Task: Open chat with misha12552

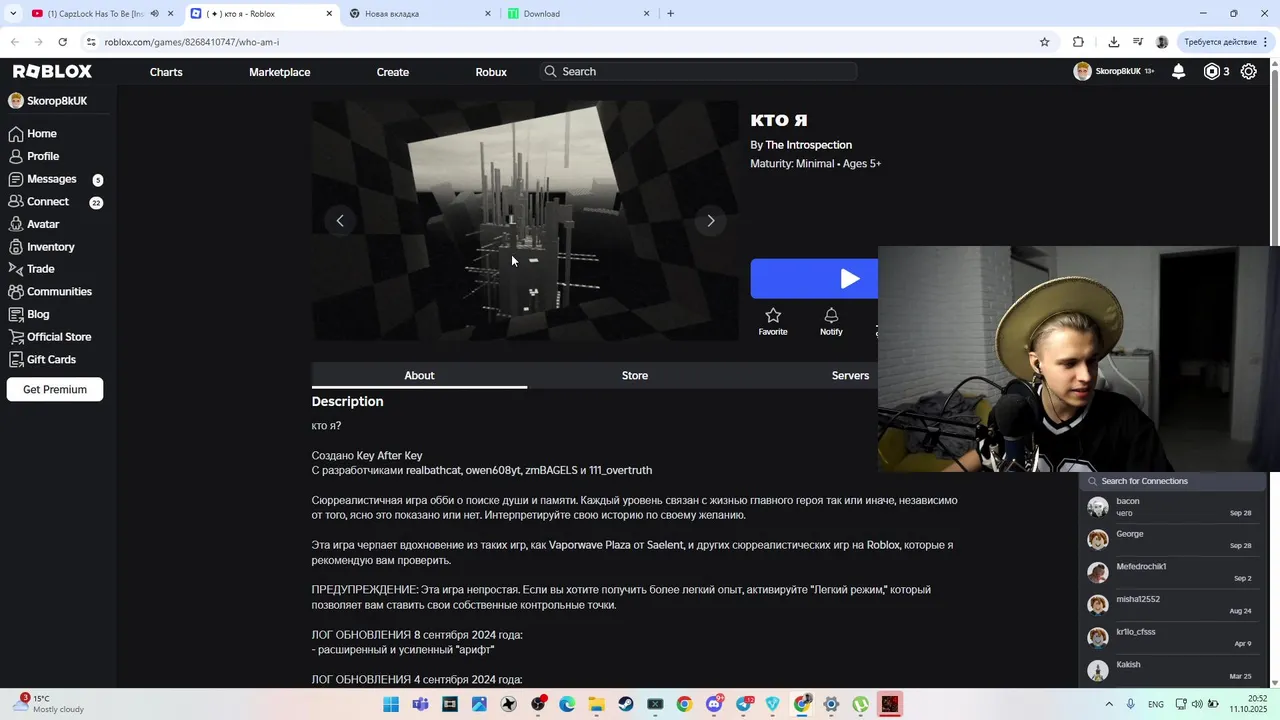Action: click(x=1172, y=605)
